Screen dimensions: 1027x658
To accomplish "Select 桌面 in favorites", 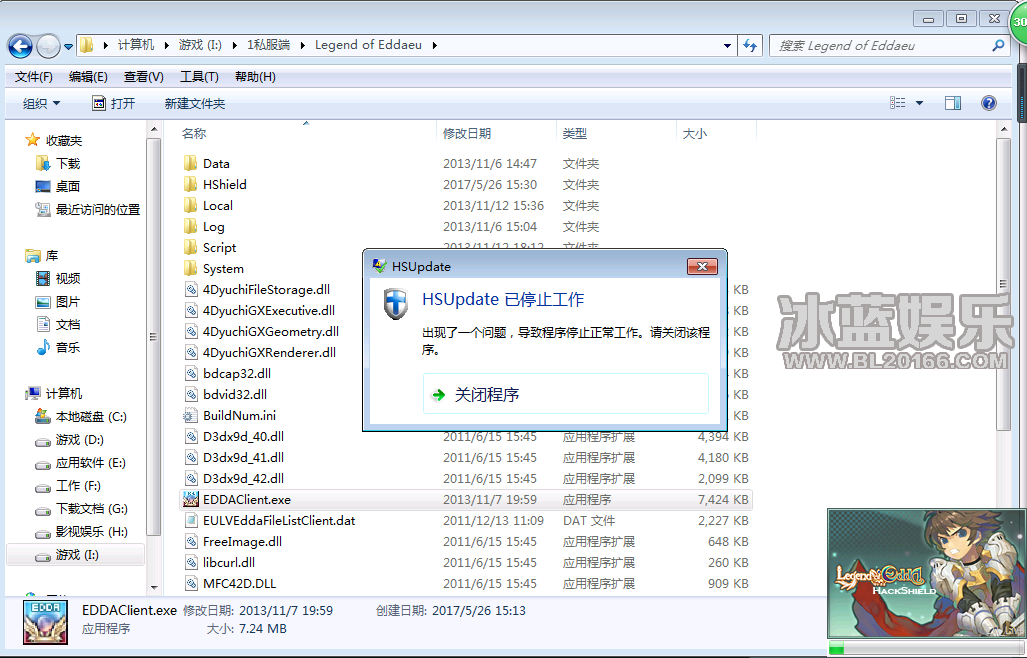I will click(58, 186).
